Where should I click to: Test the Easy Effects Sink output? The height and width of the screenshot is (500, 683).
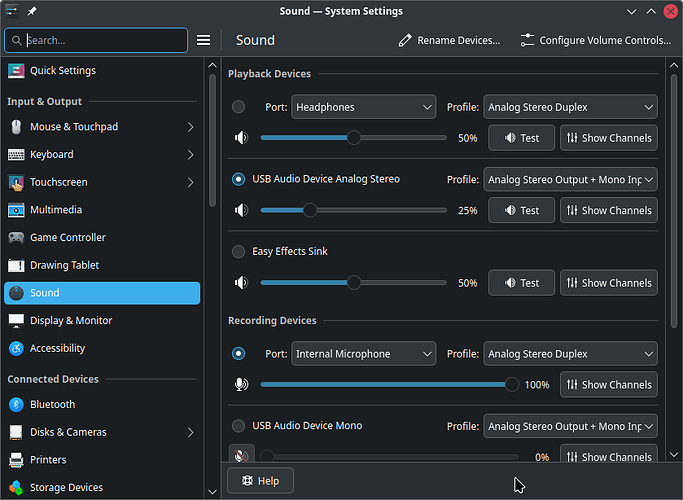point(521,283)
